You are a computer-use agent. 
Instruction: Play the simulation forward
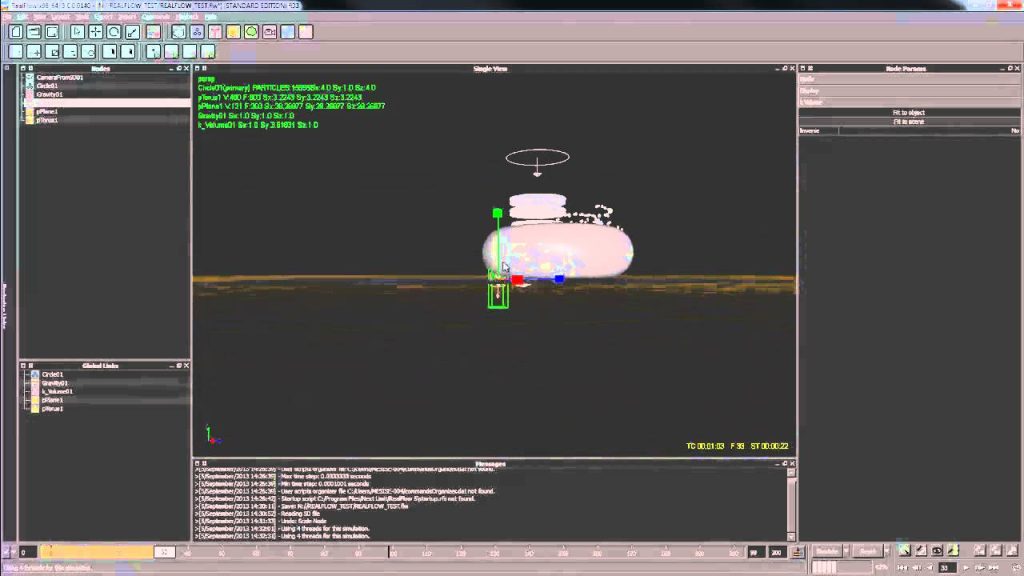click(x=966, y=568)
